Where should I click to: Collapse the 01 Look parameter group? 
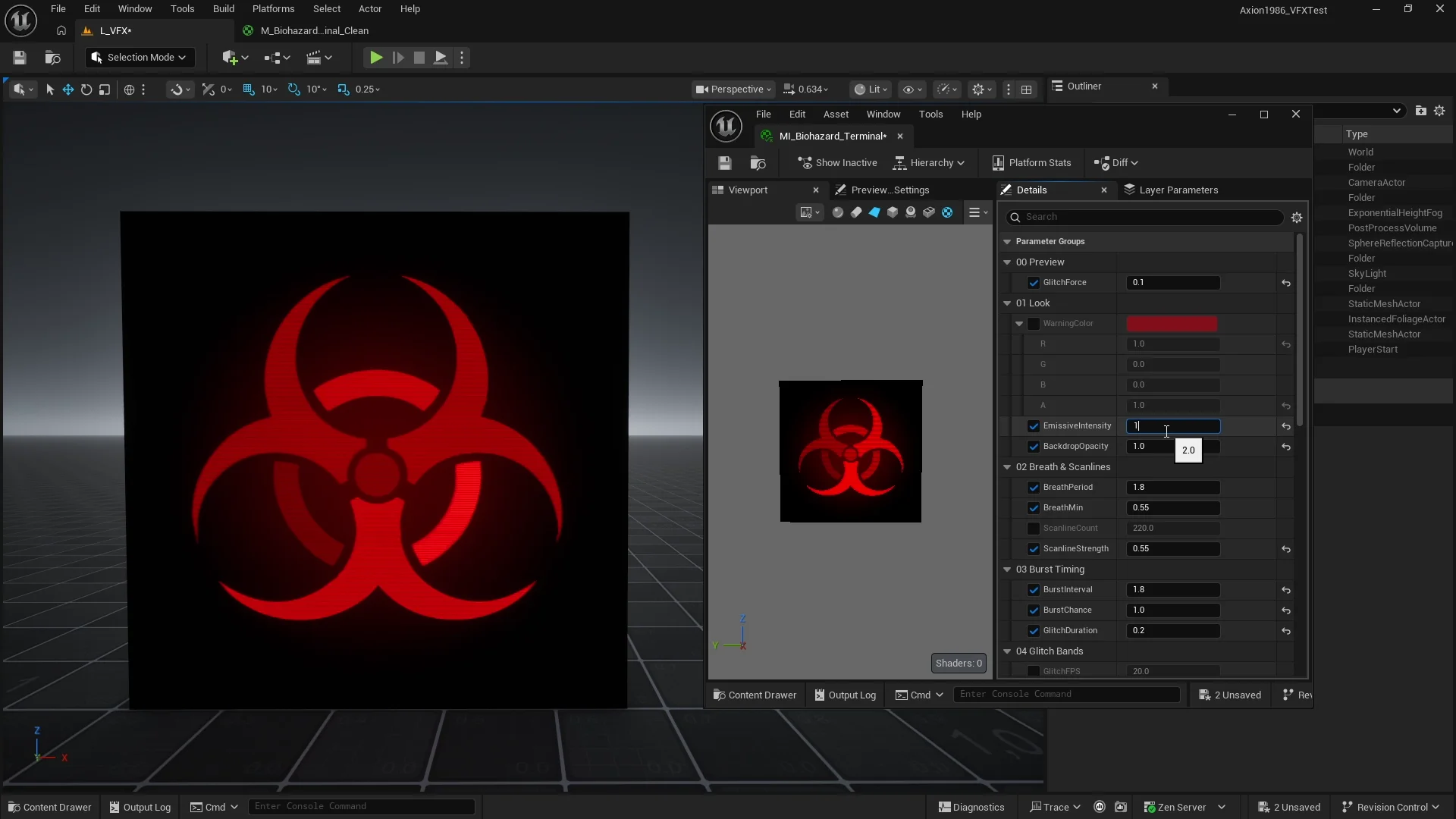click(1007, 303)
